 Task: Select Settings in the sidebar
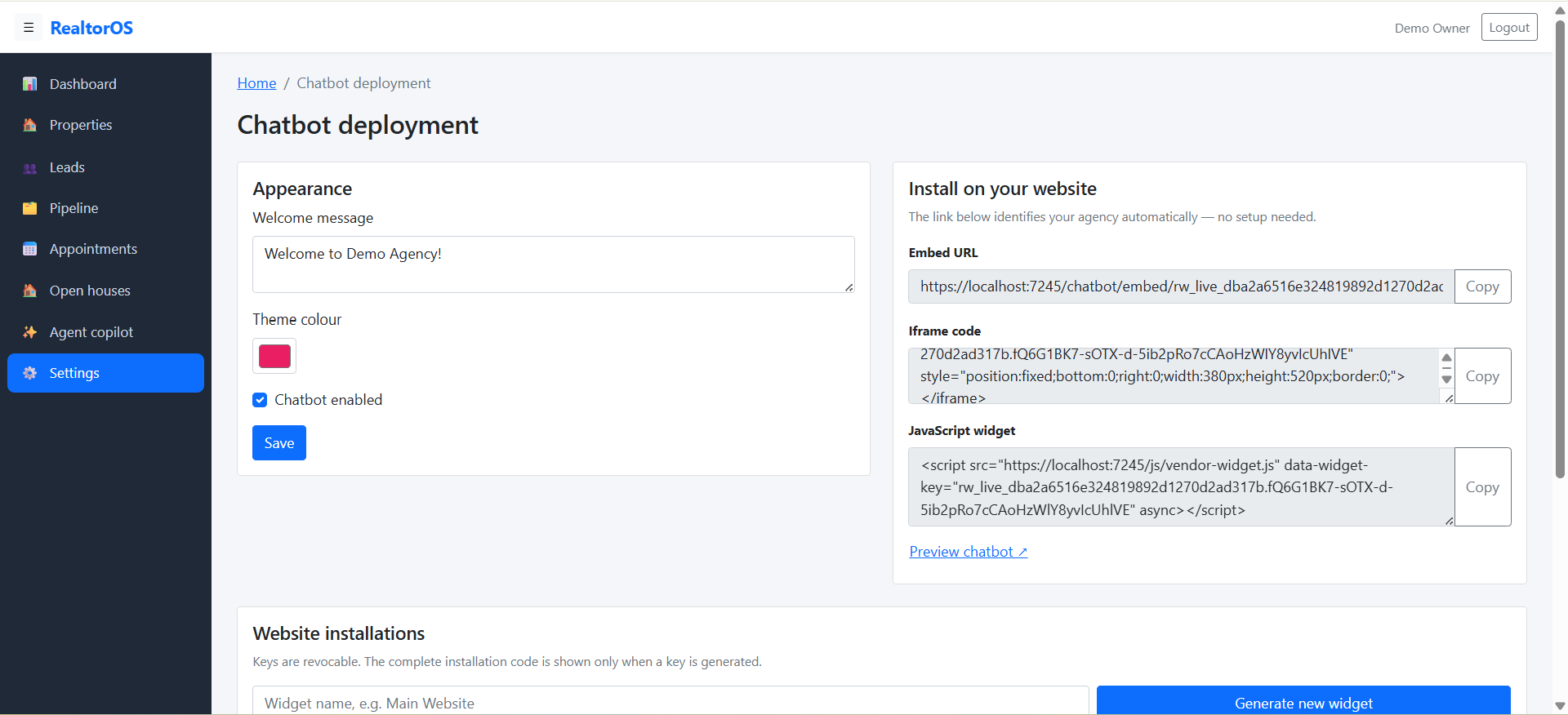tap(105, 373)
